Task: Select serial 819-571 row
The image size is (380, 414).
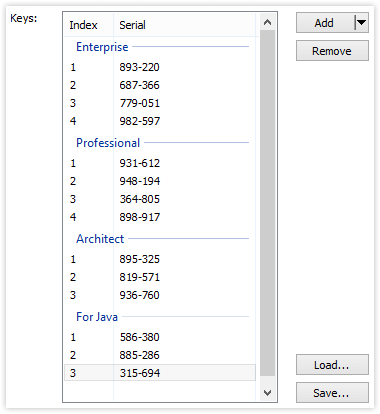Action: 160,277
